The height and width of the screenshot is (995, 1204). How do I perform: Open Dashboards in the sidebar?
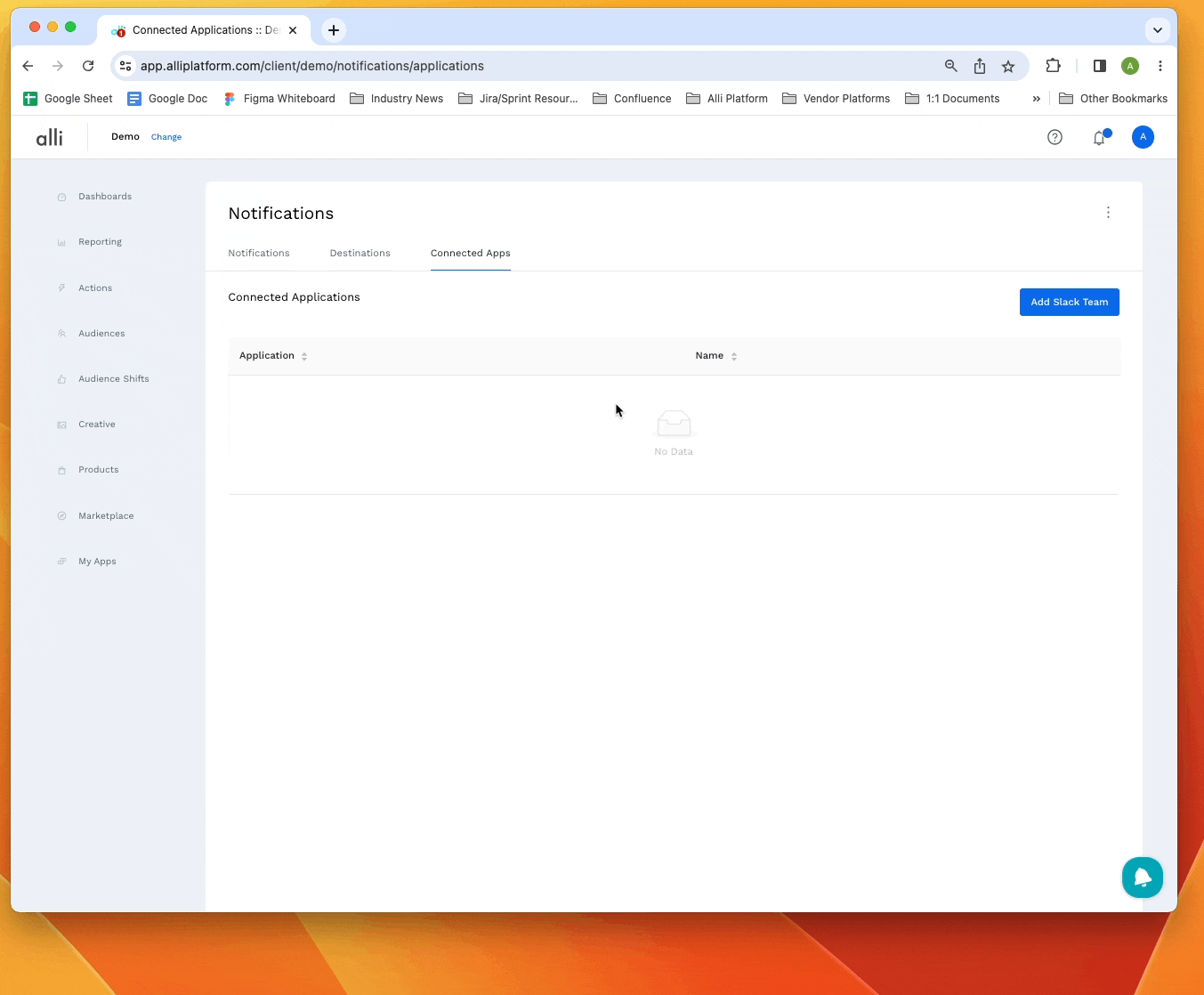104,197
